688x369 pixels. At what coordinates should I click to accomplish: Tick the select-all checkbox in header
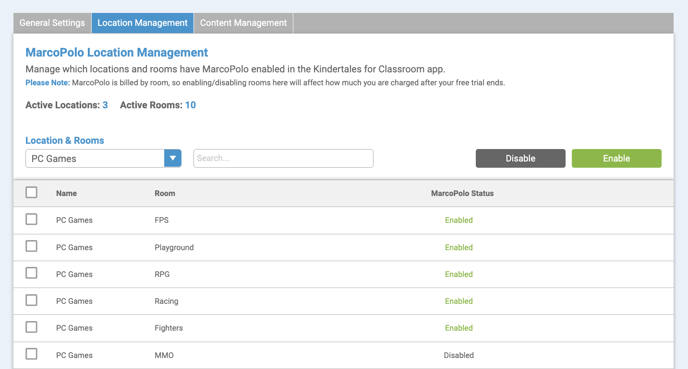pyautogui.click(x=31, y=193)
